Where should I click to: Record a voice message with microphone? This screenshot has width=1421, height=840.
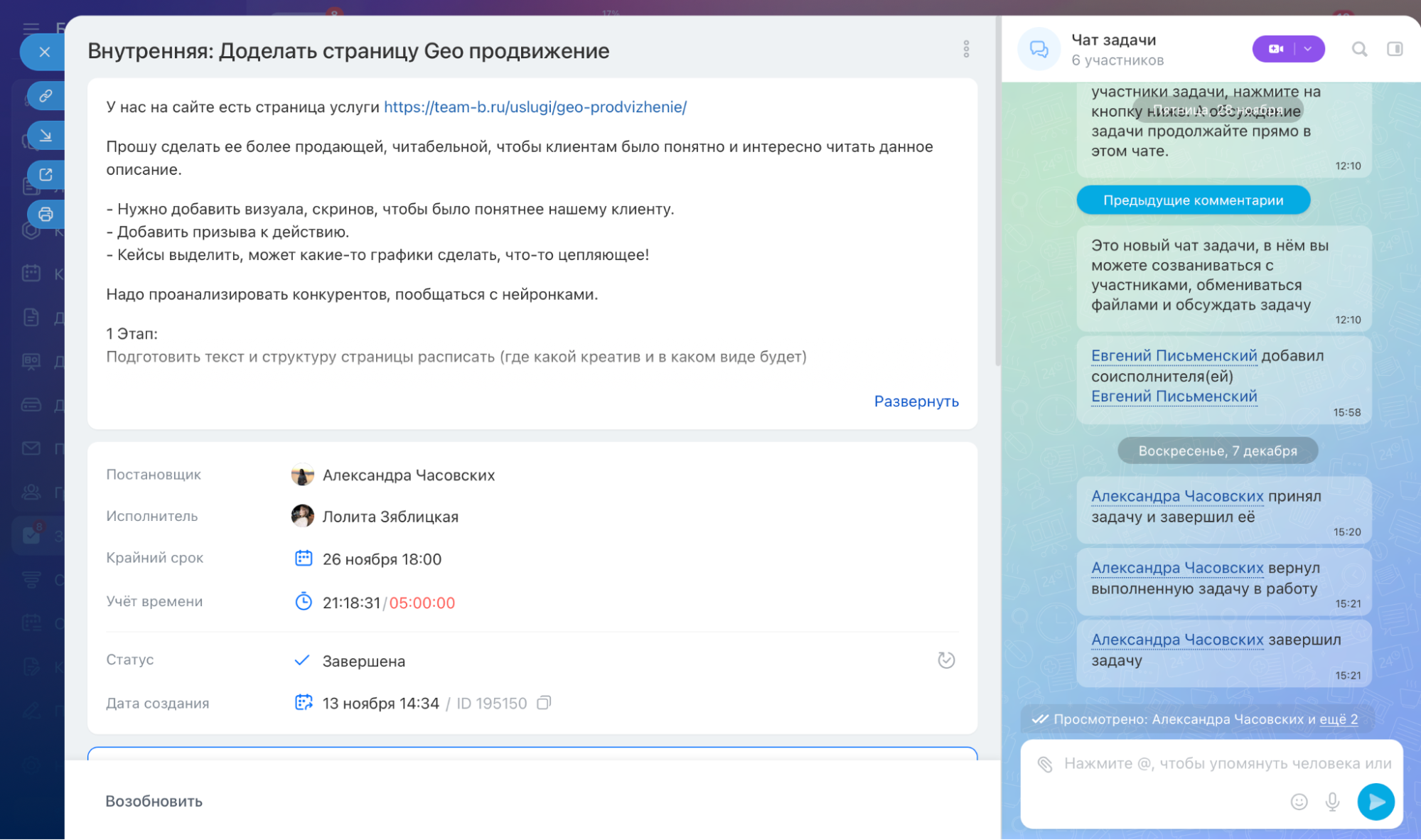[x=1333, y=802]
